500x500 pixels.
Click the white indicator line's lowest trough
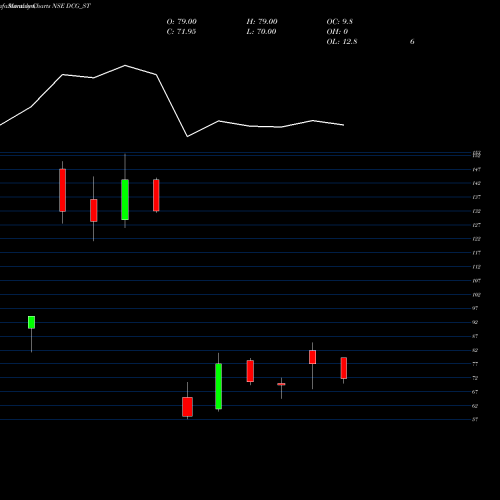[x=187, y=136]
